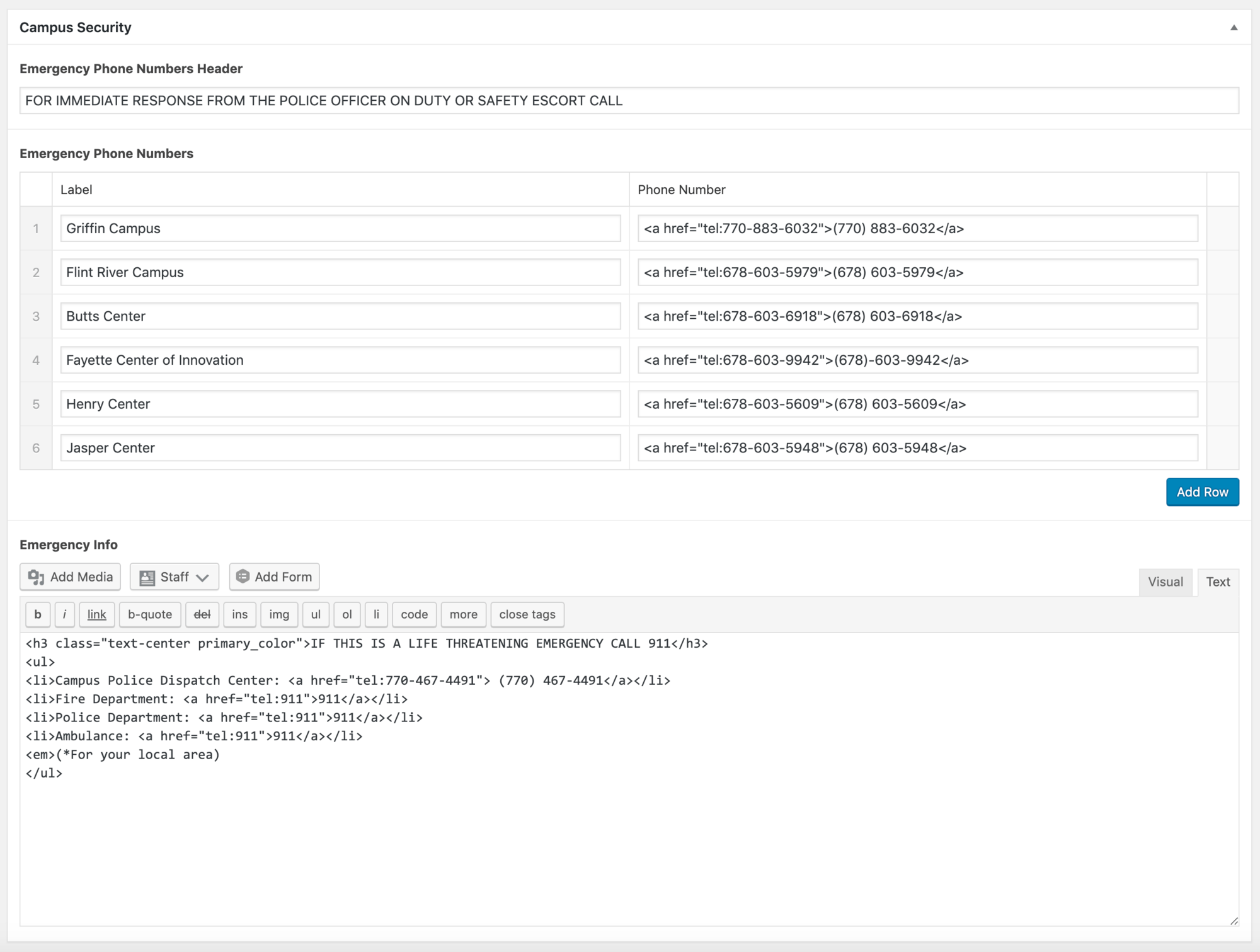This screenshot has height=952, width=1260.
Task: Open the Staff dropdown button
Action: pos(175,576)
